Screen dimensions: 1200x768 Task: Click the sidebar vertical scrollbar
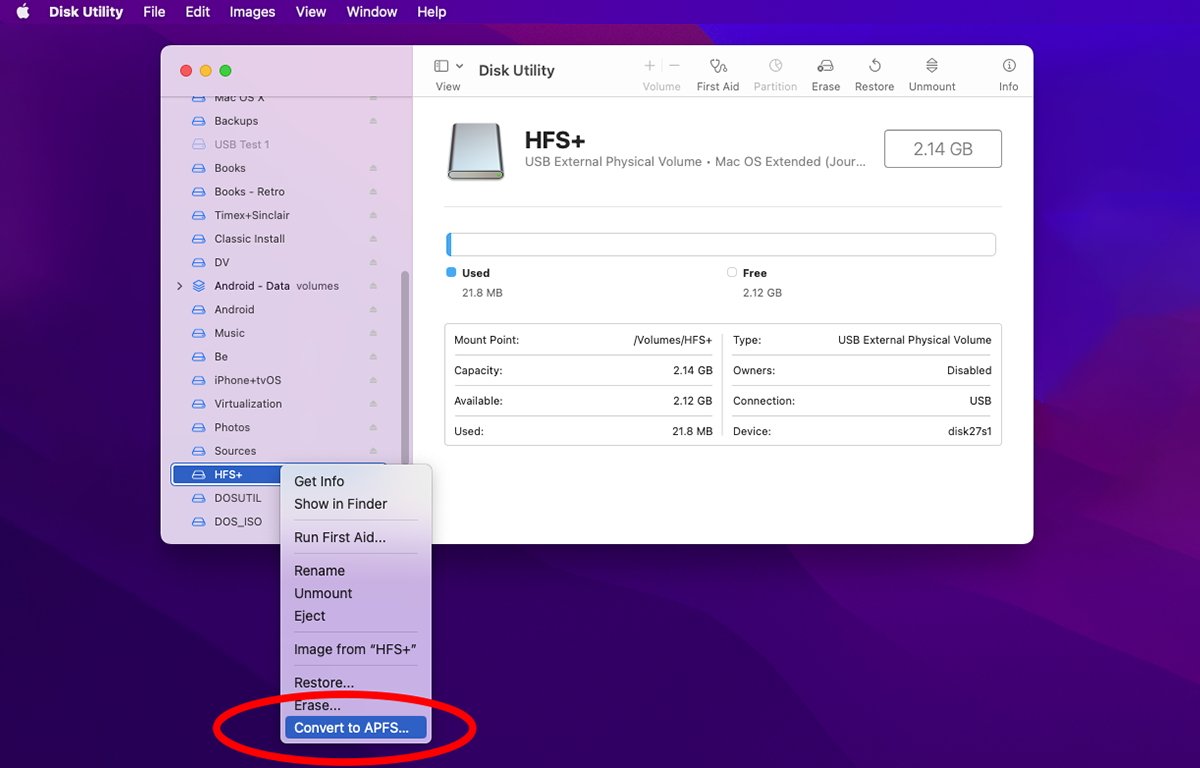coord(405,360)
